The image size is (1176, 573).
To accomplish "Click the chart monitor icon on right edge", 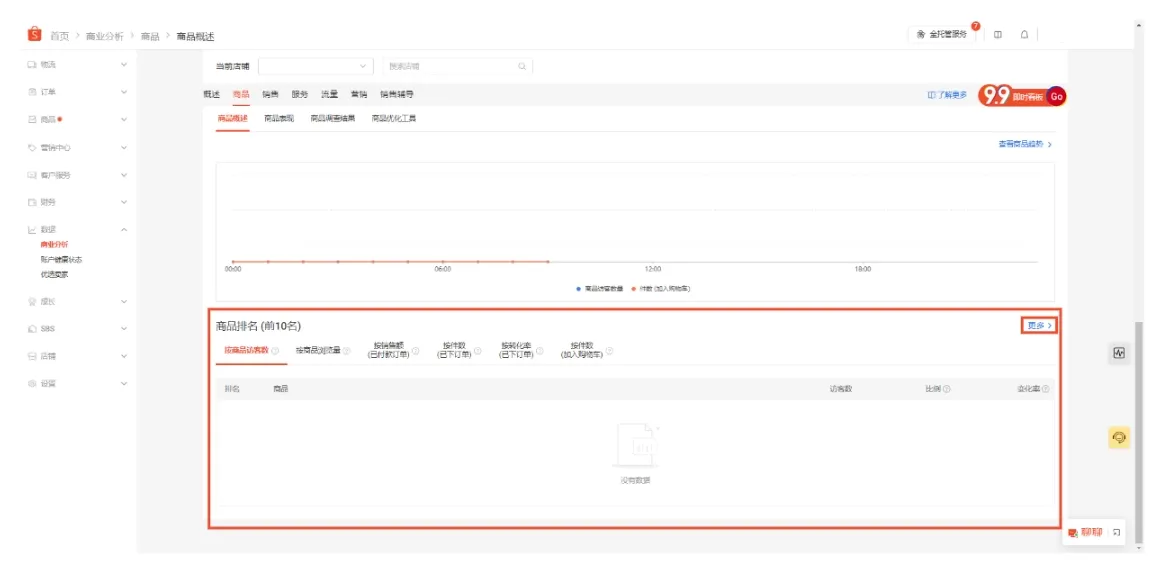I will click(1119, 353).
